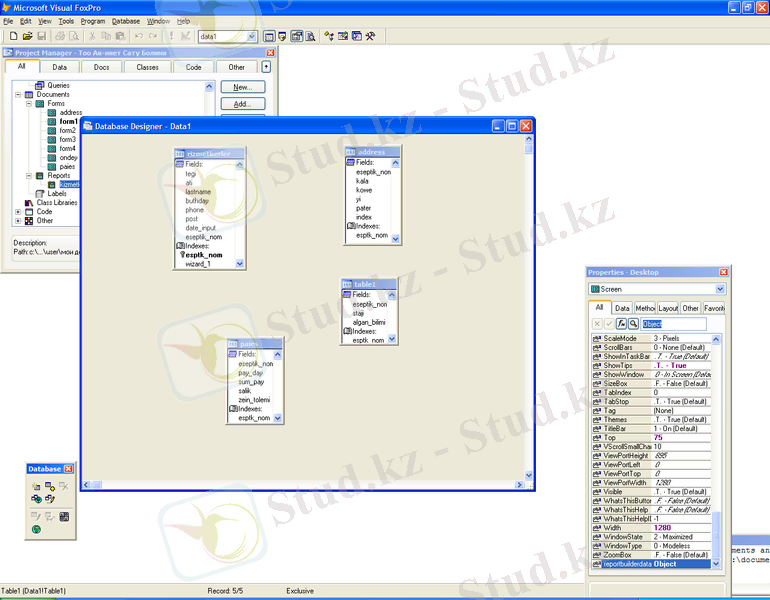Click the Zoom magnifier icon in Properties
The height and width of the screenshot is (600, 770).
click(633, 324)
